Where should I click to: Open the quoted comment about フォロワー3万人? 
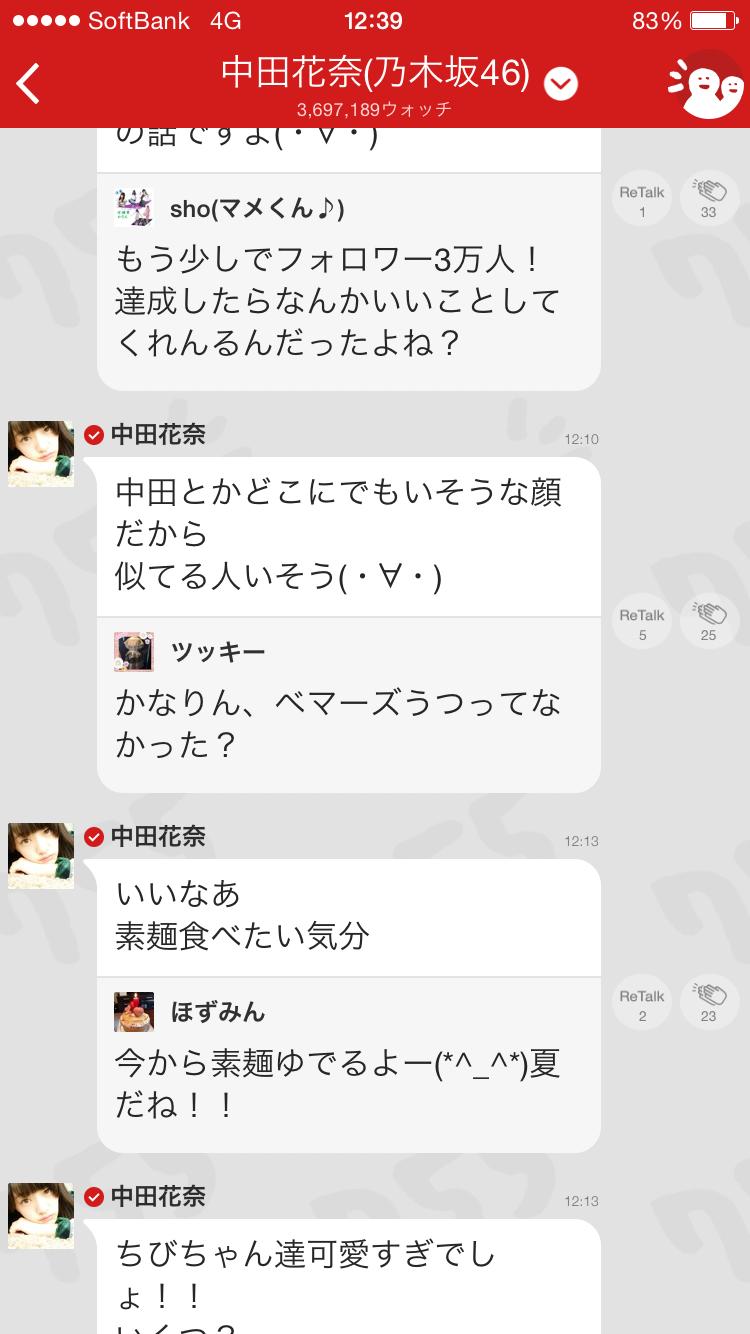[x=349, y=281]
